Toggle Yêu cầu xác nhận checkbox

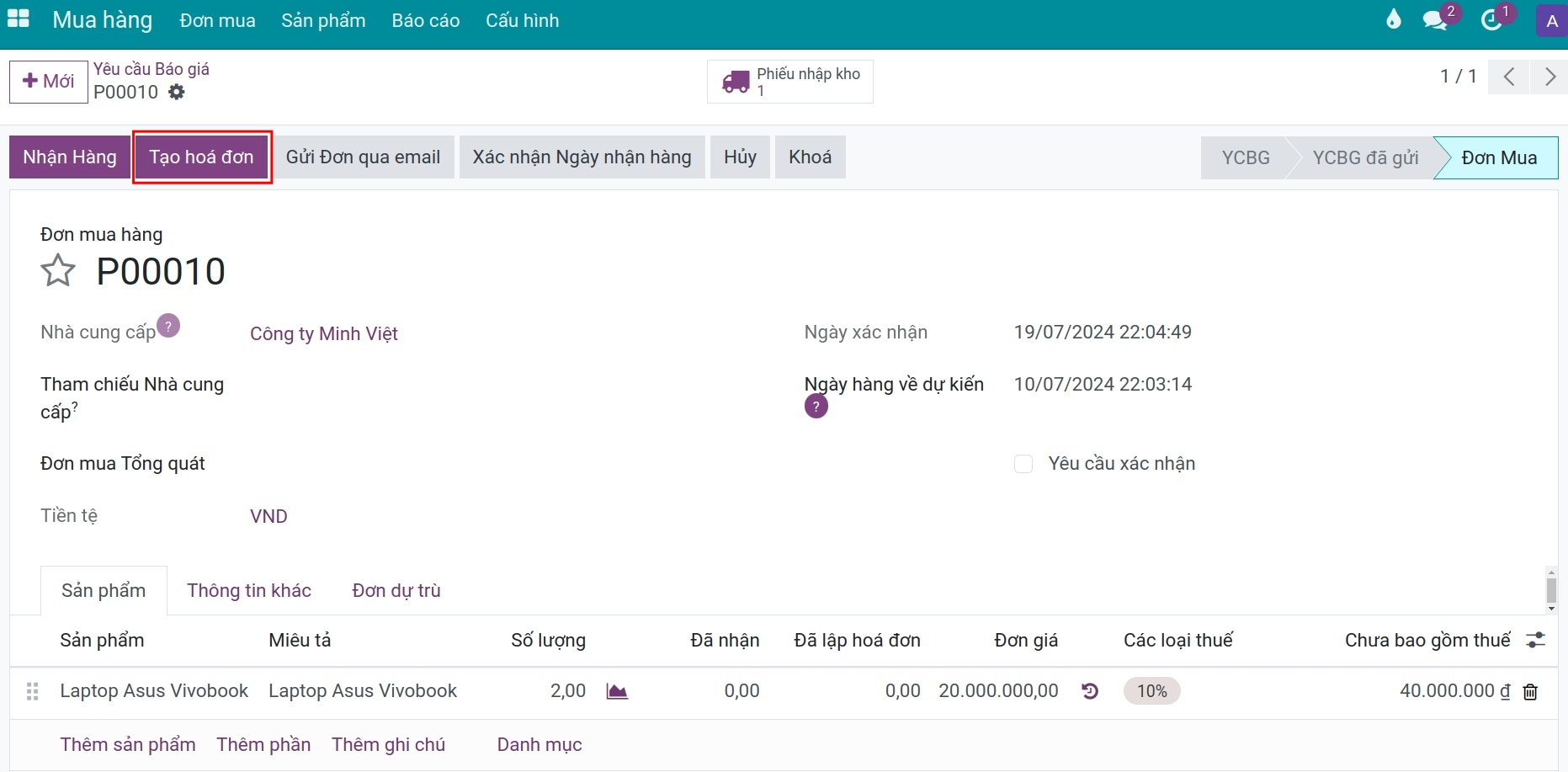(1023, 464)
